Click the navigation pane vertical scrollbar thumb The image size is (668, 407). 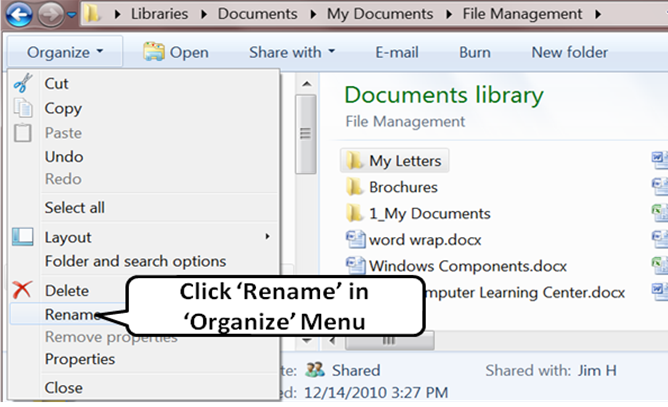(x=306, y=134)
